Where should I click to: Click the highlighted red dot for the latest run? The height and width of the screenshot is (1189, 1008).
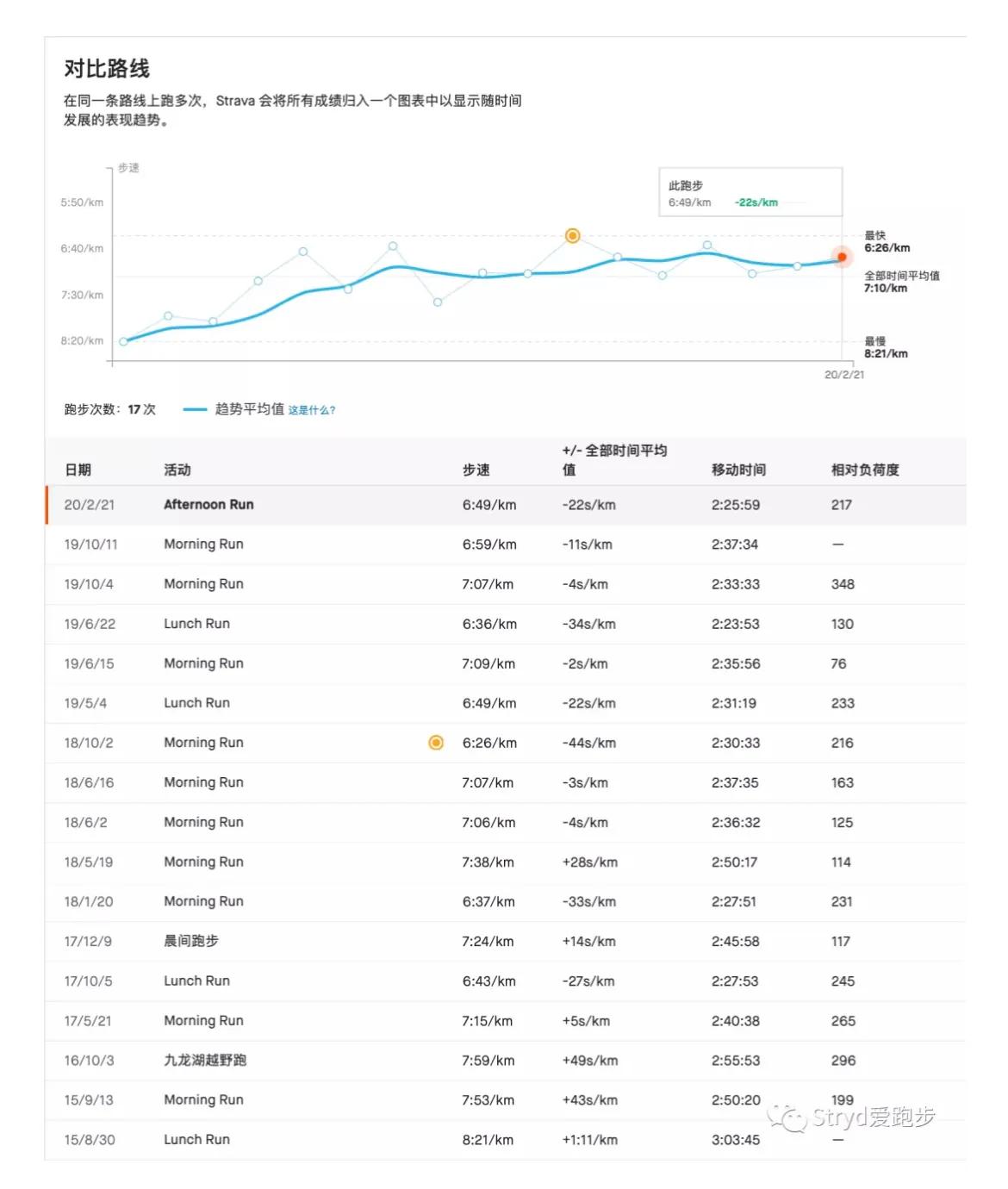[x=840, y=256]
